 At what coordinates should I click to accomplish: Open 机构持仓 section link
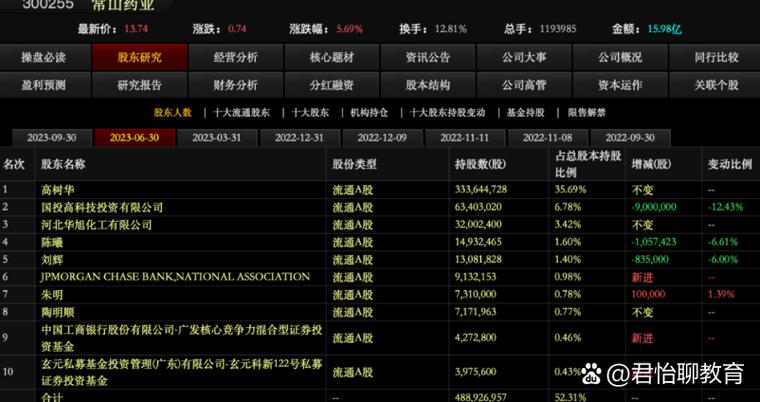369,113
